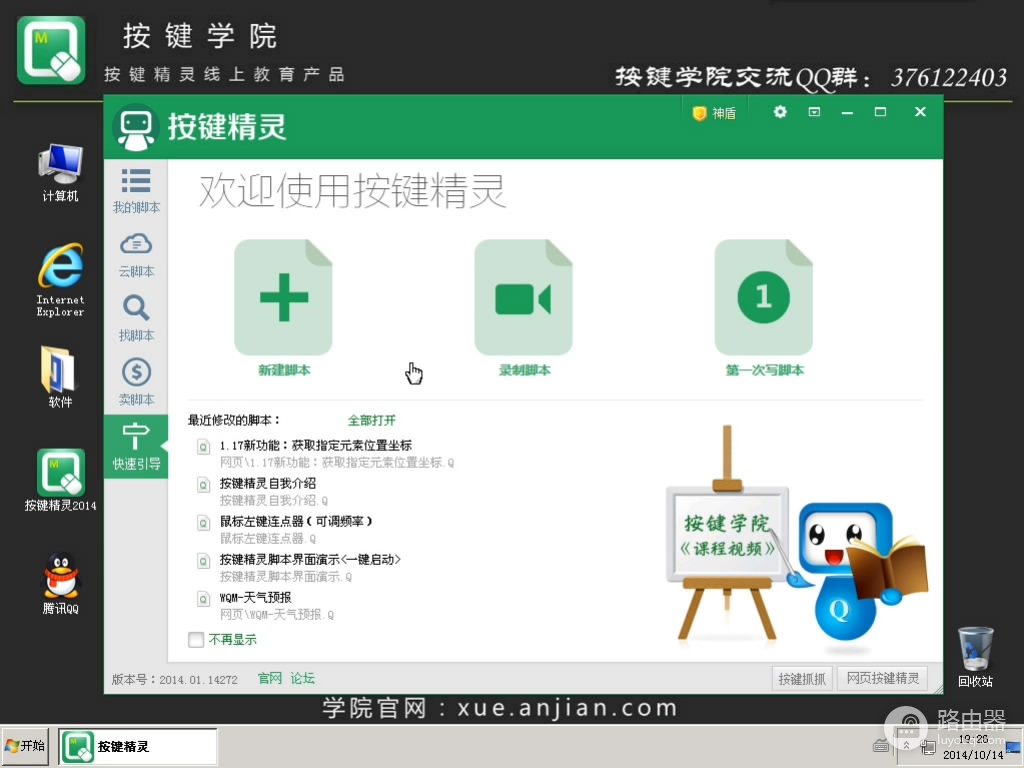Select the 回收站 recycle bin icon

976,656
